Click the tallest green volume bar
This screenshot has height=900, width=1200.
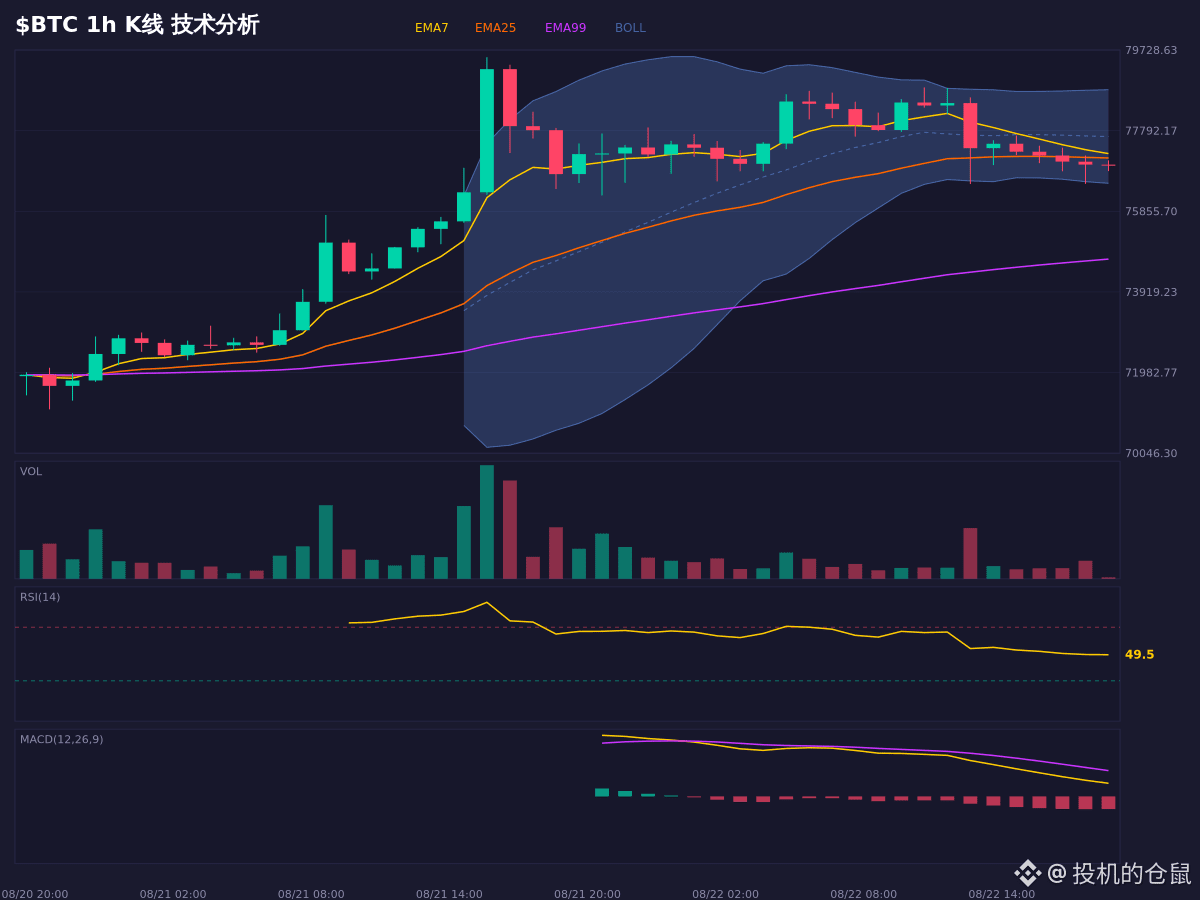(x=487, y=522)
